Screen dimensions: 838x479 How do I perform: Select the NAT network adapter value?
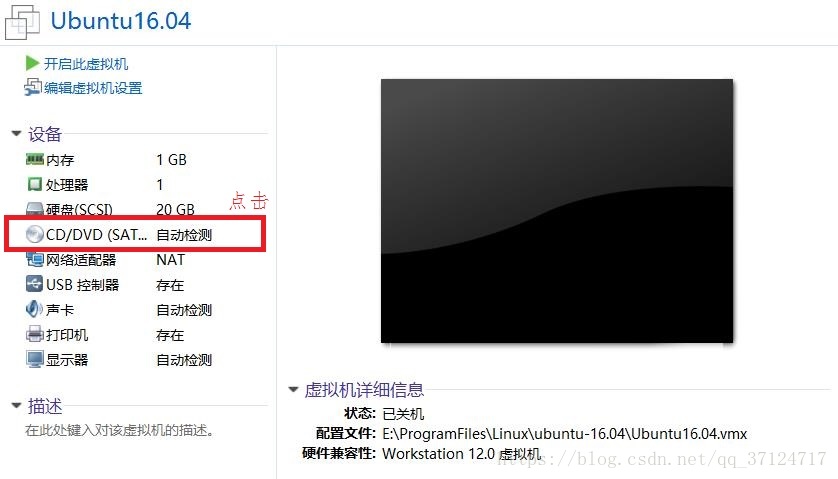point(170,260)
